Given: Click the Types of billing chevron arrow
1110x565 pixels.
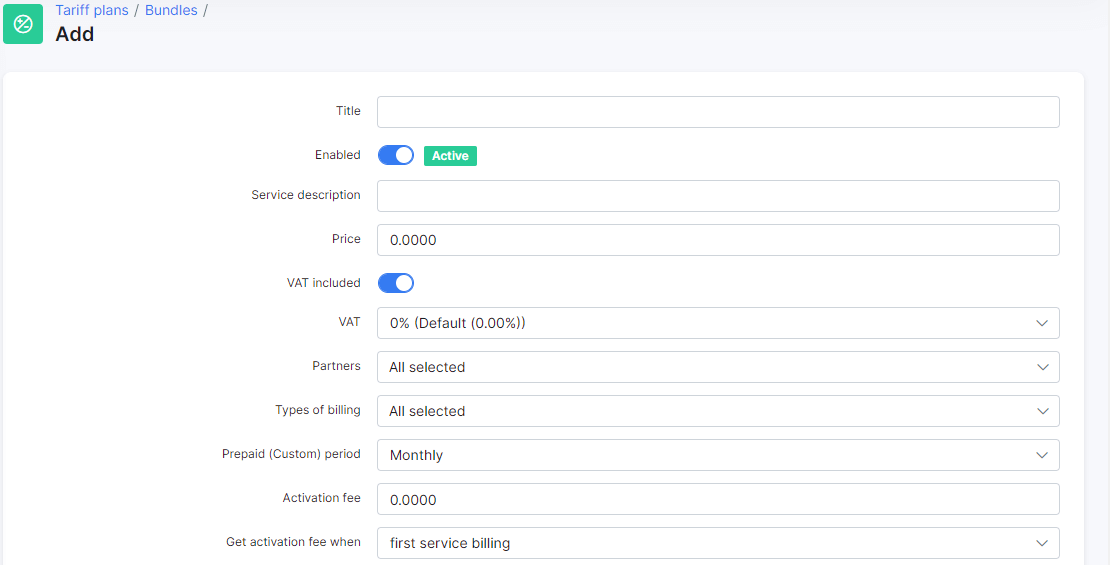Looking at the screenshot, I should 1042,411.
